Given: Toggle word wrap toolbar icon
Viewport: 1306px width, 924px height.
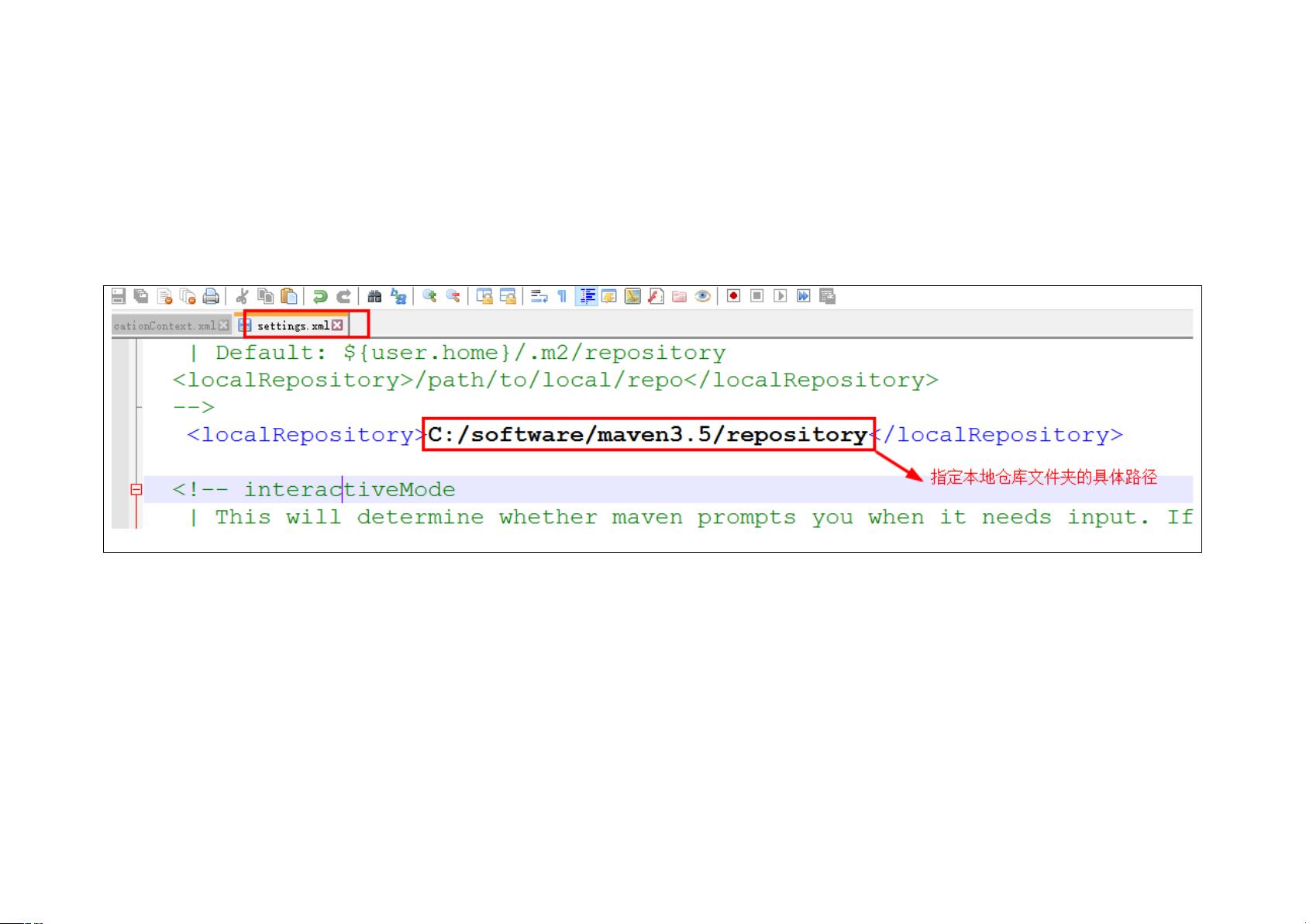Looking at the screenshot, I should coord(539,296).
